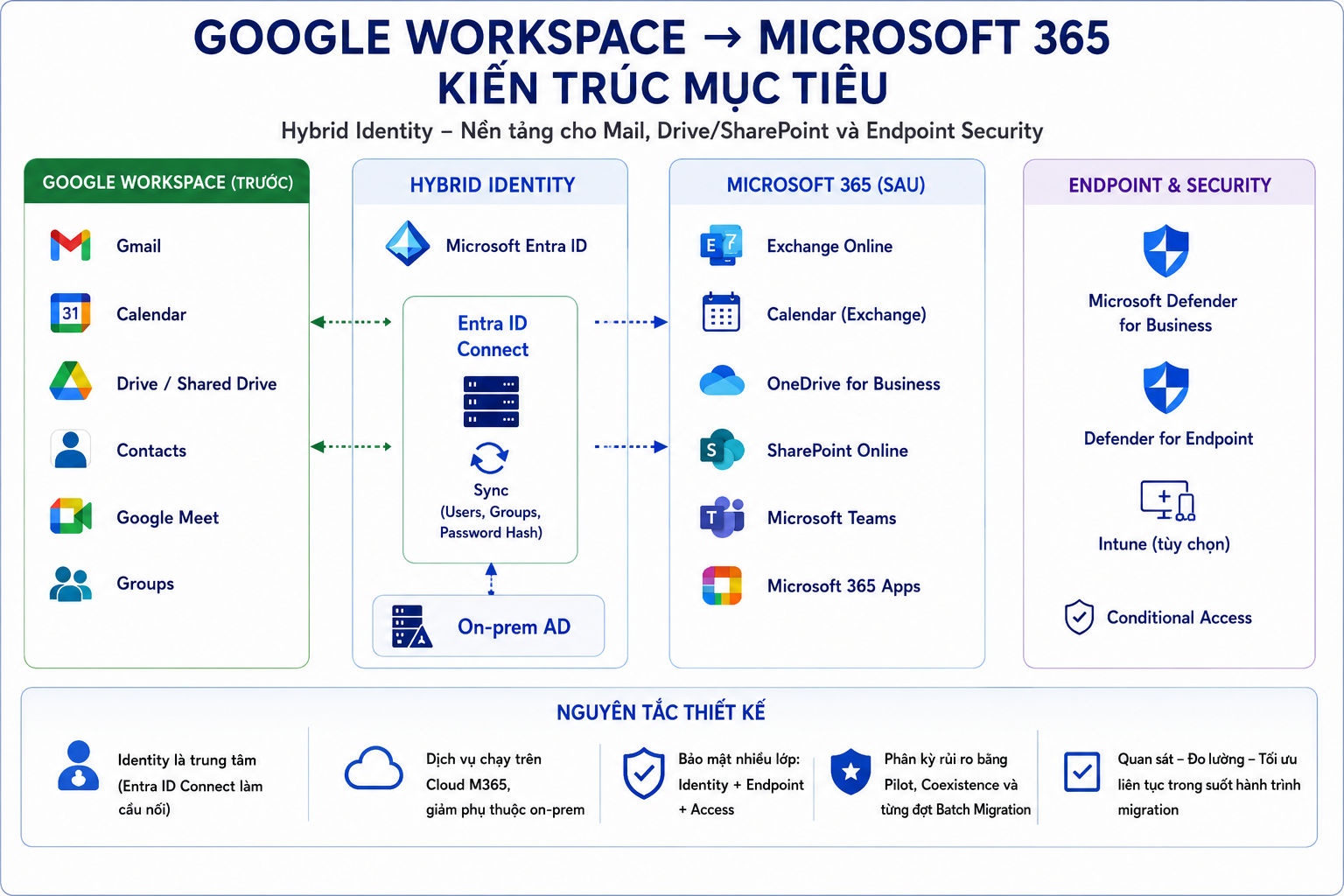
Task: Click the OneDrive for Business label
Action: pos(853,383)
